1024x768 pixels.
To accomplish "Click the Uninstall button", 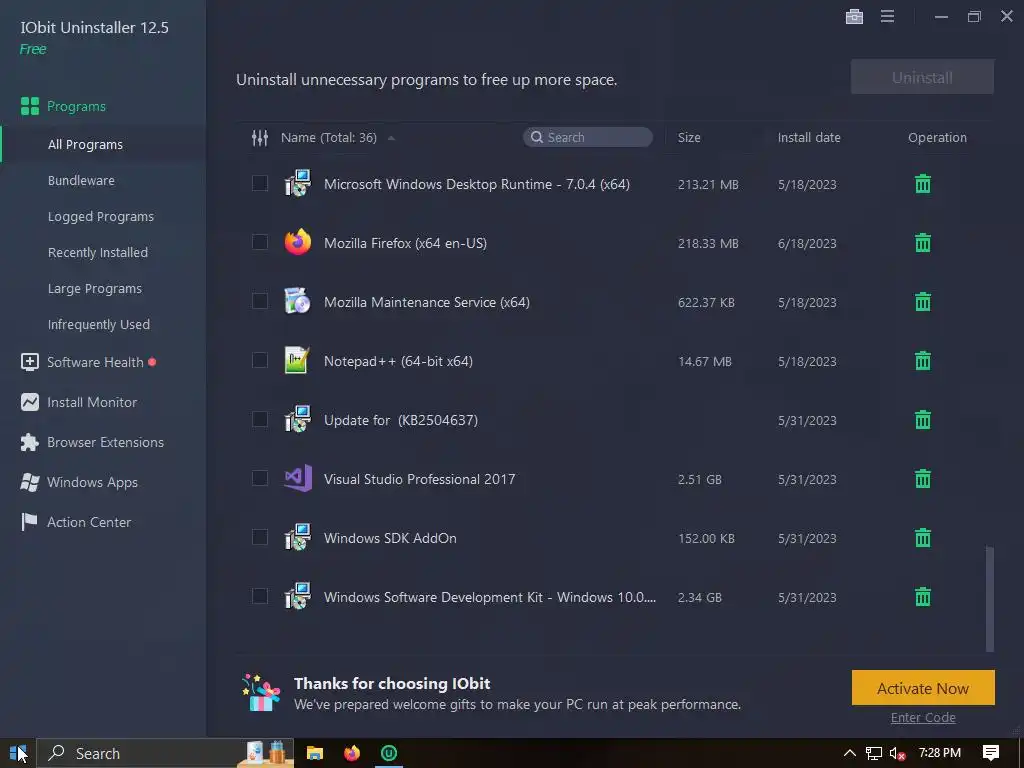I will 922,77.
